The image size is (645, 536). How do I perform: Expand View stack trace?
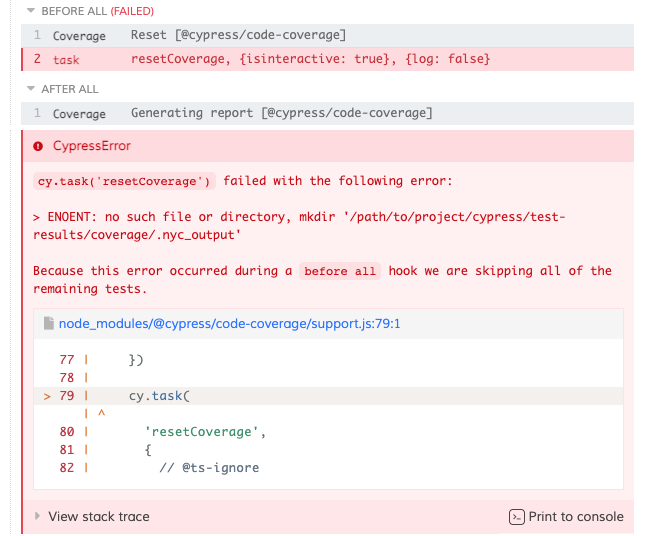tap(93, 516)
